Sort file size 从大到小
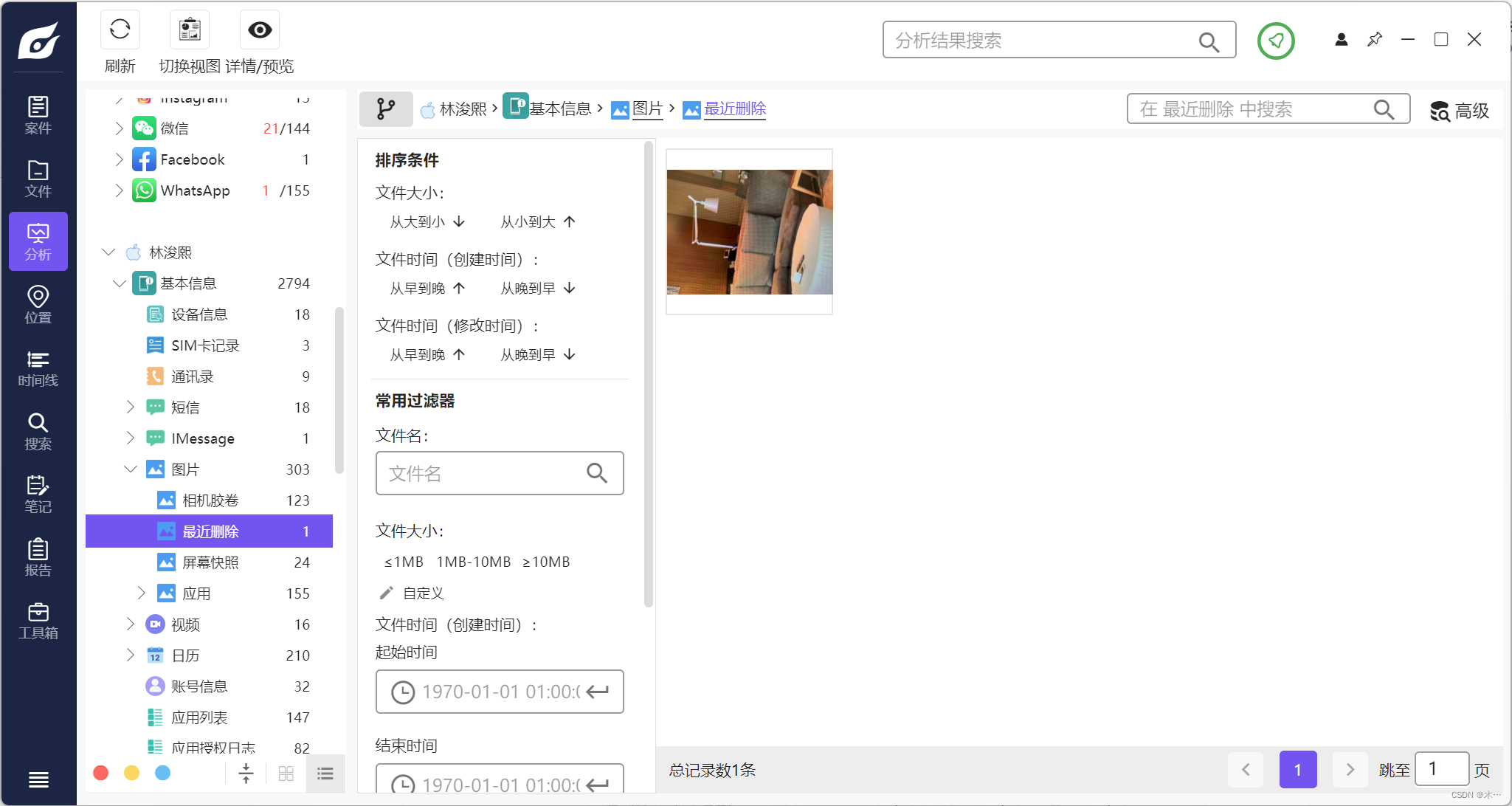This screenshot has height=806, width=1512. click(427, 222)
